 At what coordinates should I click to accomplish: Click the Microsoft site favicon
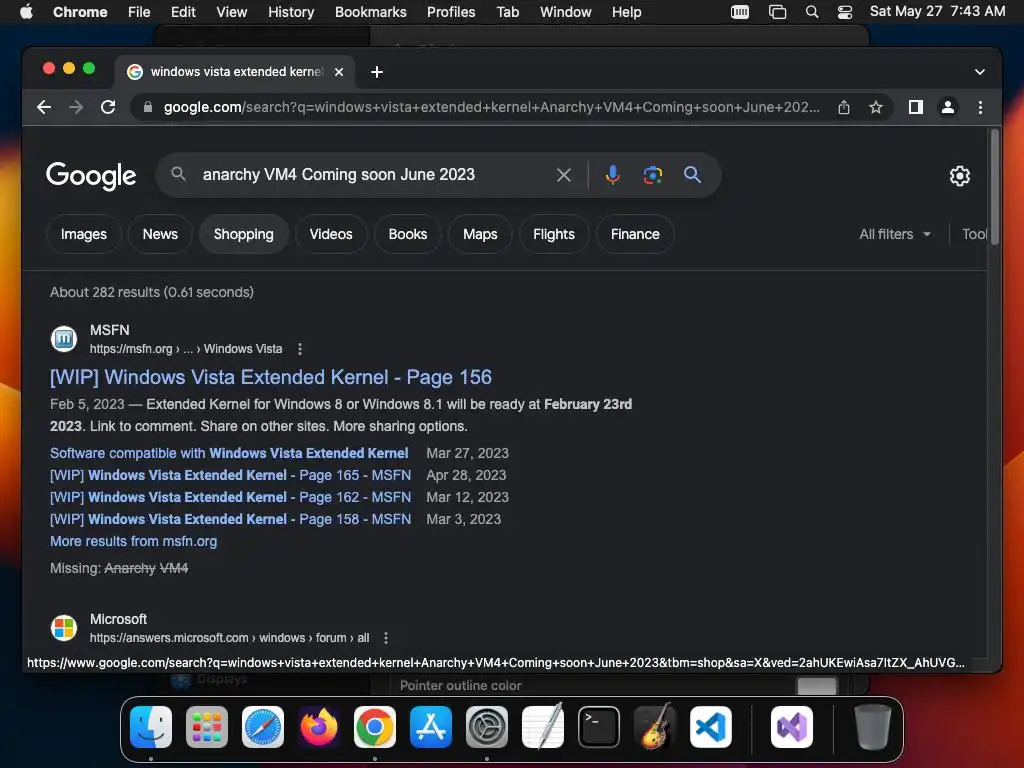[64, 628]
